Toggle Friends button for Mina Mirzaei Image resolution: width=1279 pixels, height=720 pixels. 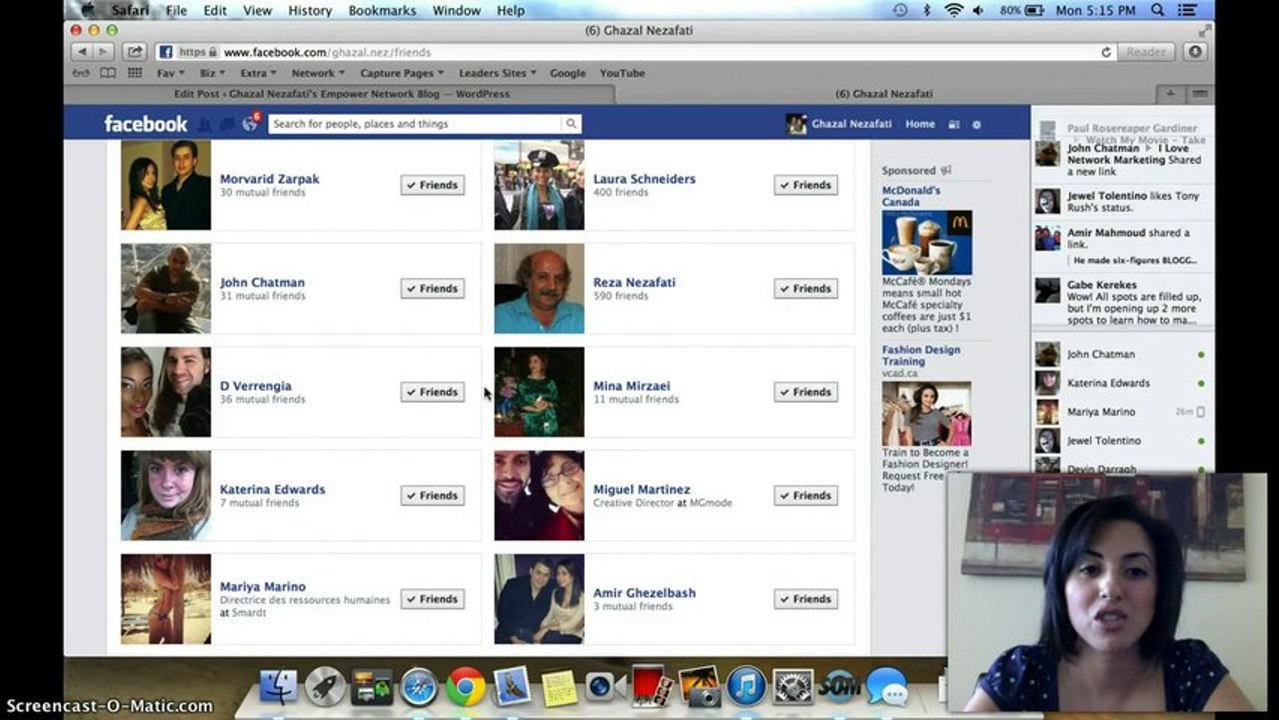point(806,392)
